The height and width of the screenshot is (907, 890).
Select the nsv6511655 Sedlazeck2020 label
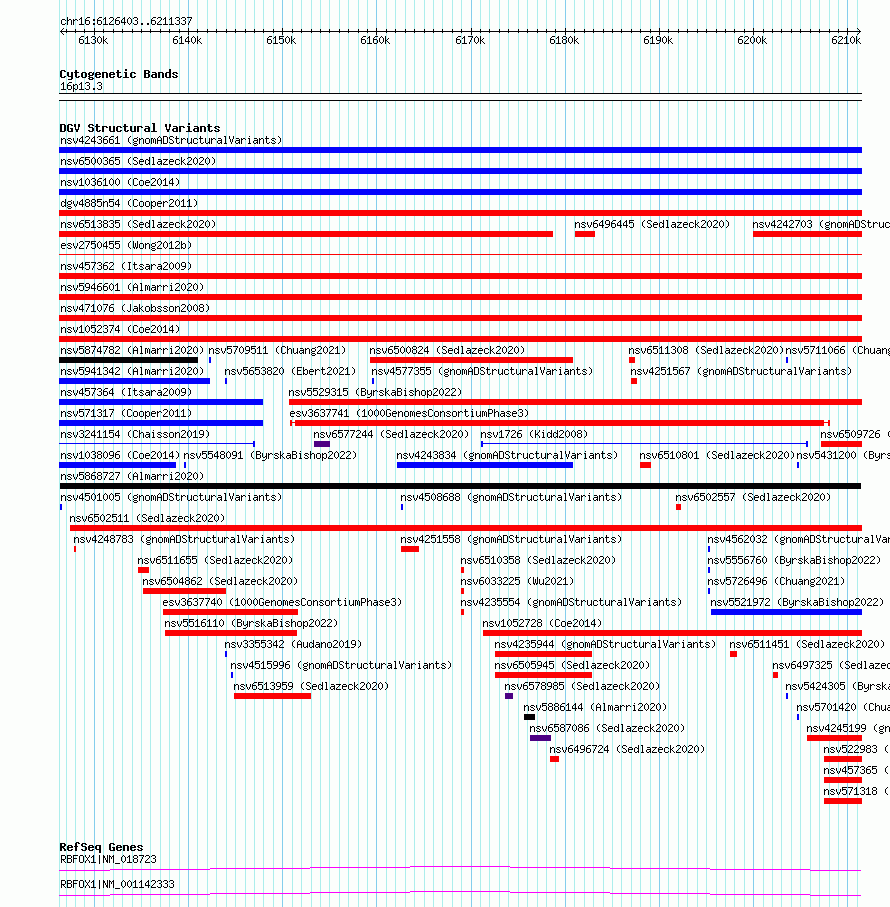tap(215, 561)
